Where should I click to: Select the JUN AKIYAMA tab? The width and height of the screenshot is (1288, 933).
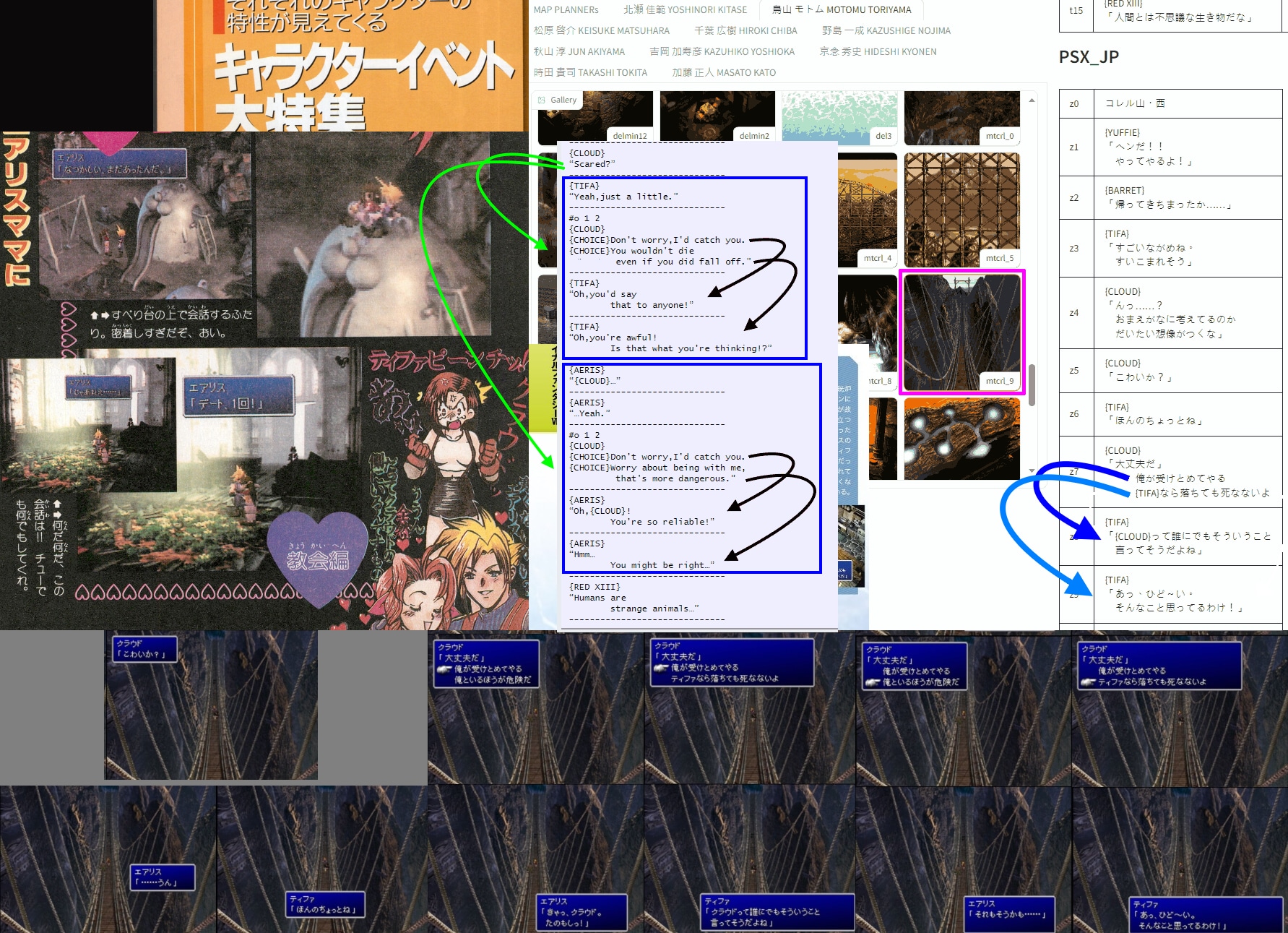(x=579, y=52)
